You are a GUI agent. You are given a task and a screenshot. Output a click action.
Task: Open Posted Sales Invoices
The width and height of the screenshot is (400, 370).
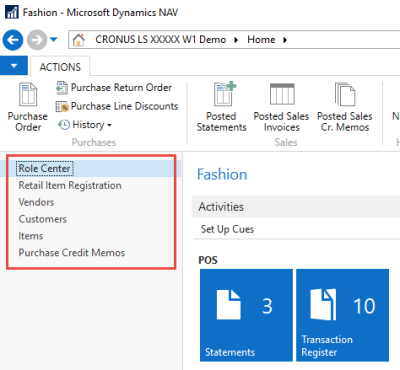(x=281, y=107)
